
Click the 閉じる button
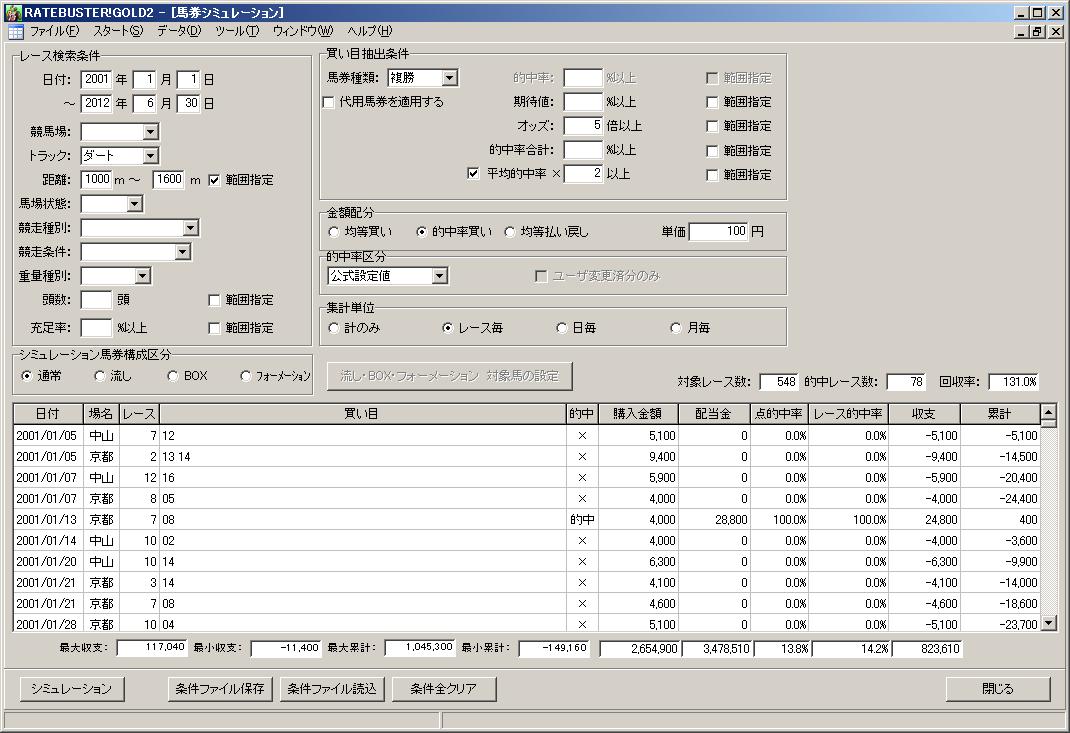coord(998,689)
